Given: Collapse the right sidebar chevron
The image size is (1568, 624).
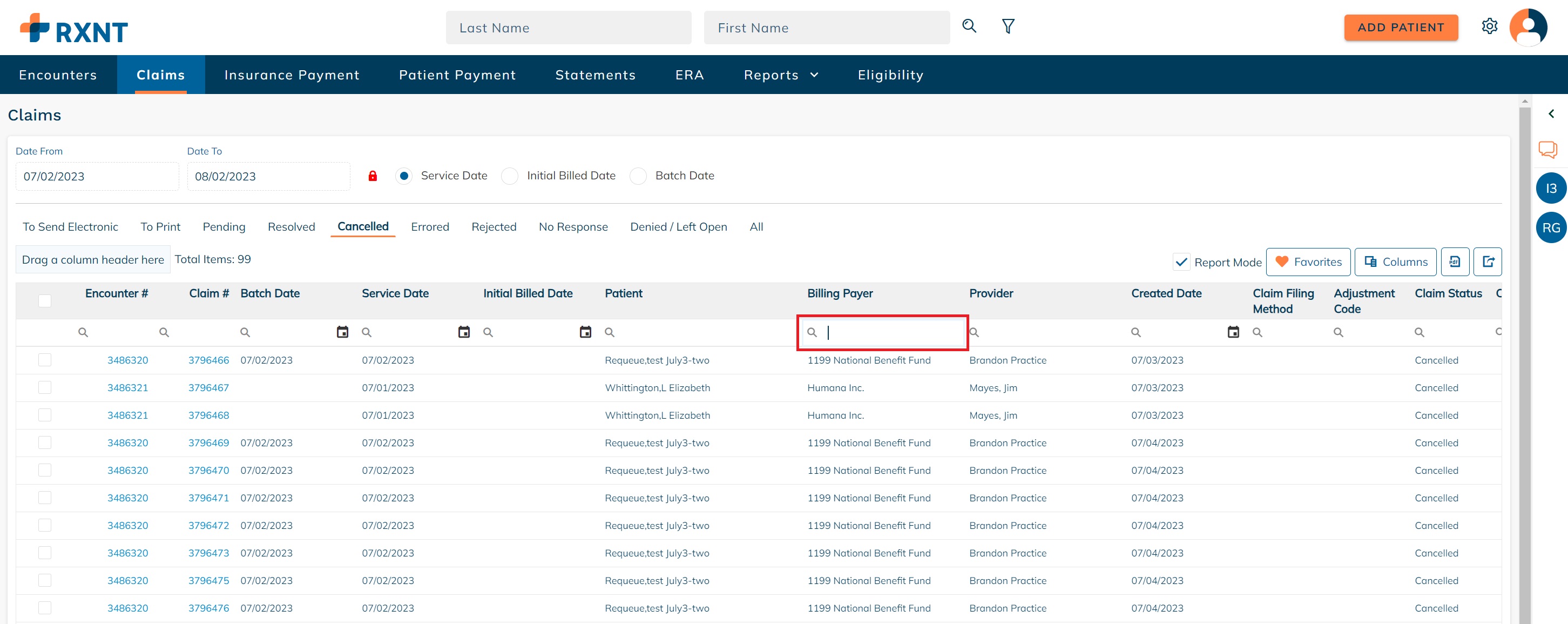Looking at the screenshot, I should point(1551,114).
